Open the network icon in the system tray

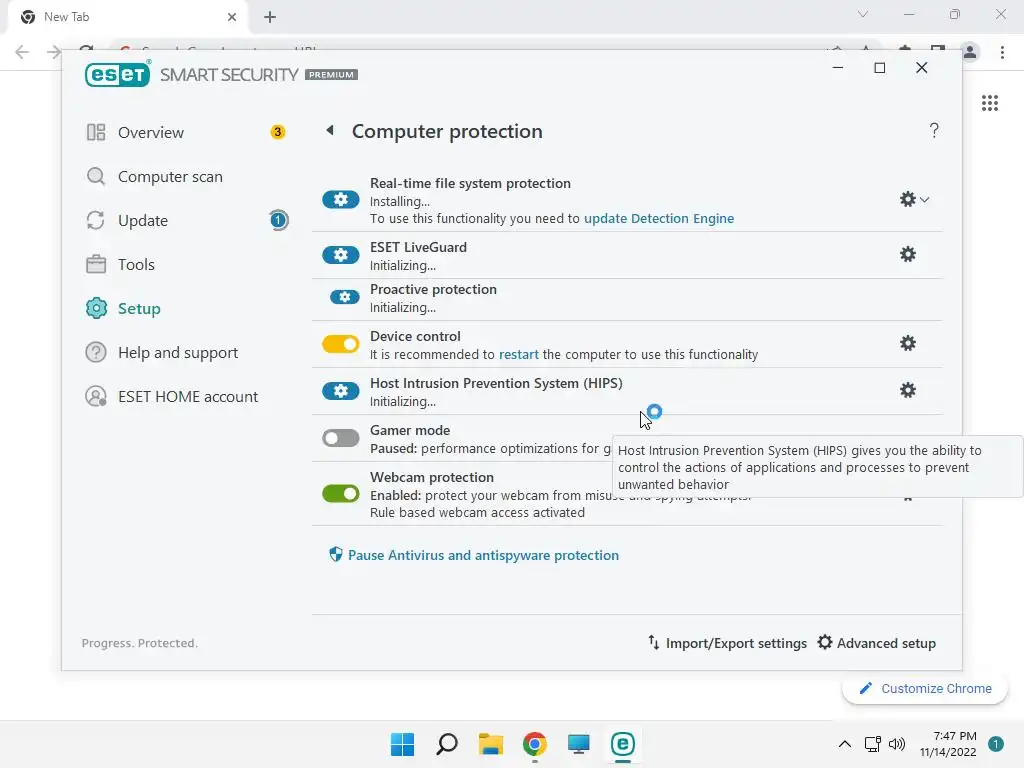(872, 744)
